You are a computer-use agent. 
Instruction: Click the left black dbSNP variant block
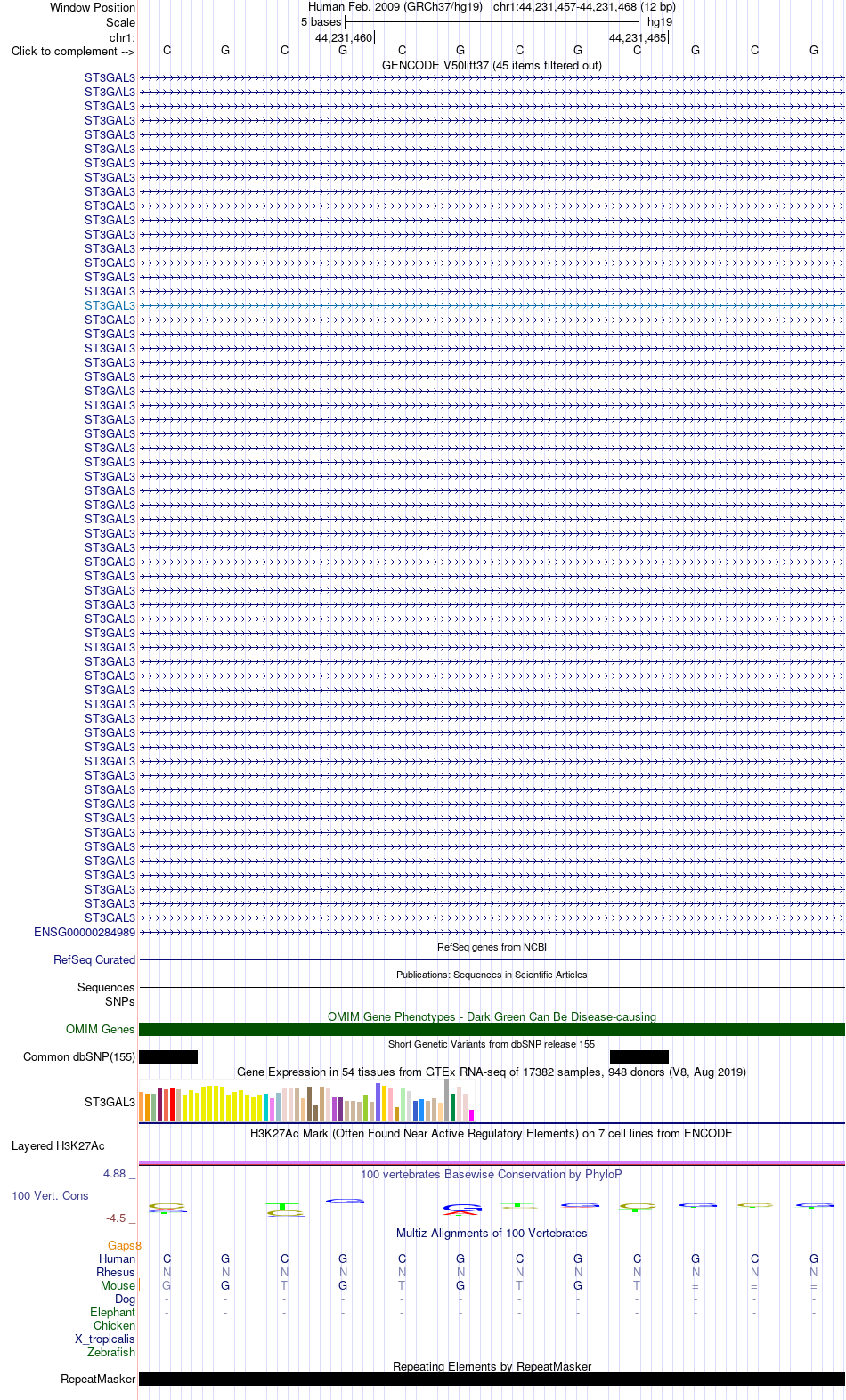click(x=168, y=1056)
